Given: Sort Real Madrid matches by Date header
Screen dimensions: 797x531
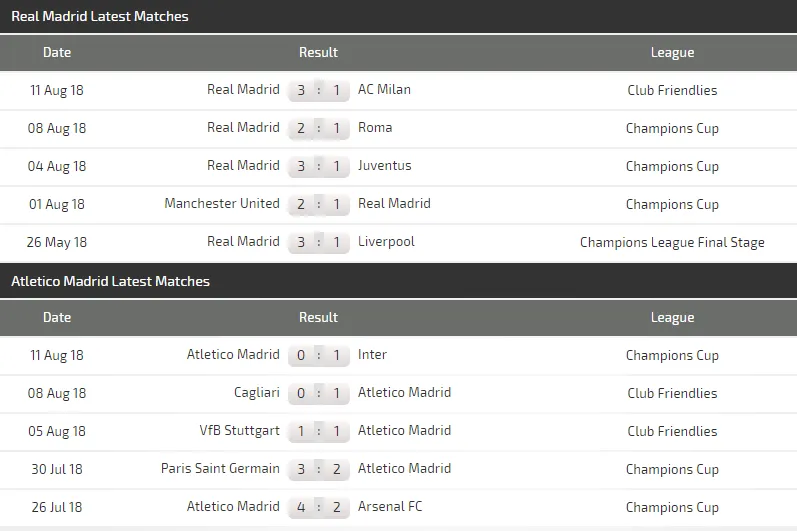Looking at the screenshot, I should 57,52.
